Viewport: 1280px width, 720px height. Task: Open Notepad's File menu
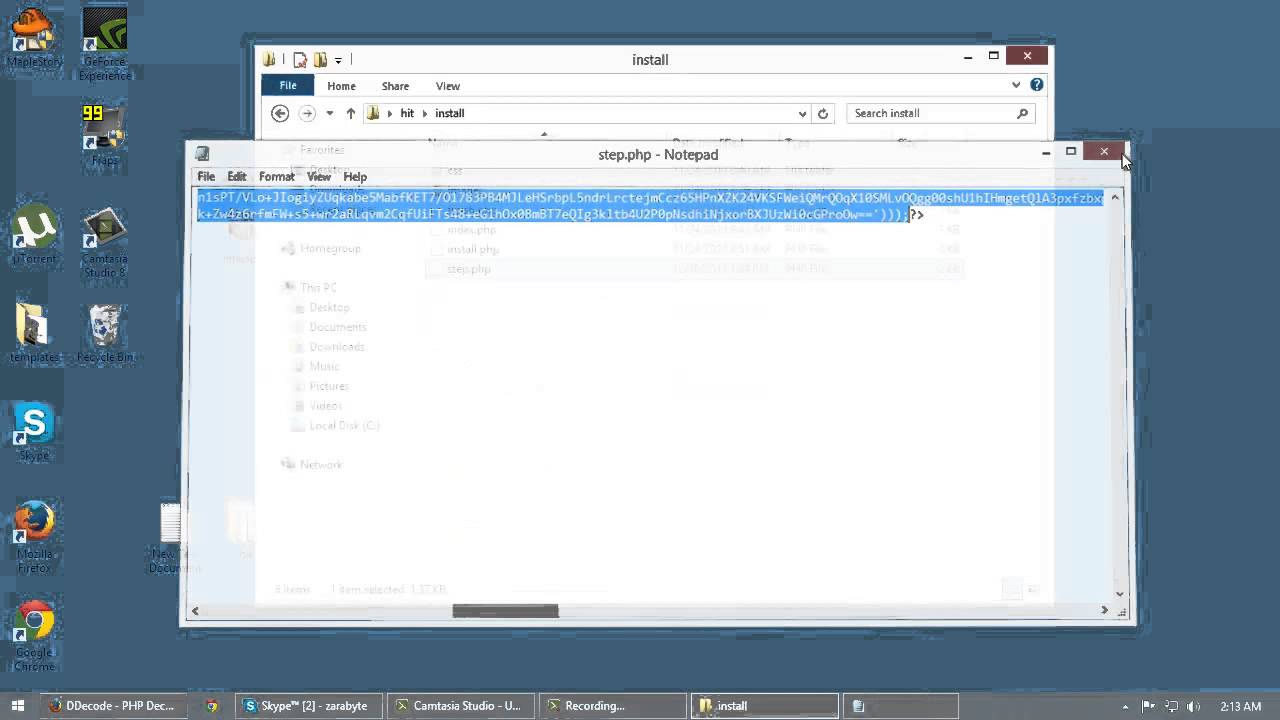[x=206, y=176]
